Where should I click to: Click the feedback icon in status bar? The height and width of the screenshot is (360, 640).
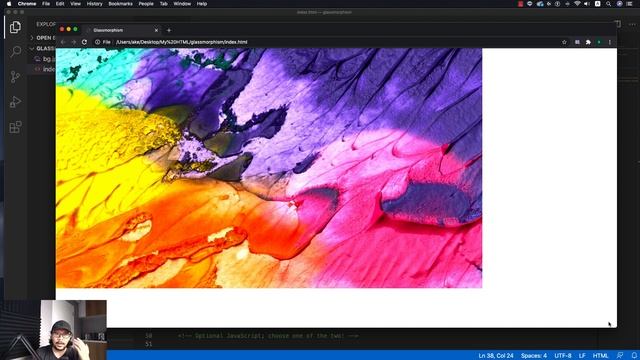tap(620, 356)
